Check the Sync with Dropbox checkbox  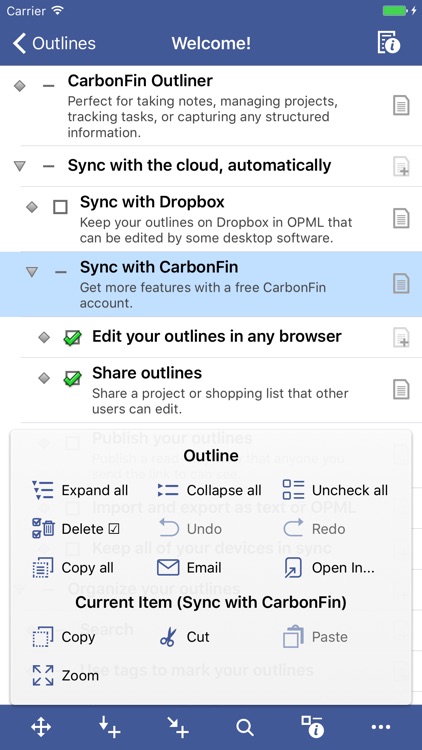click(60, 207)
